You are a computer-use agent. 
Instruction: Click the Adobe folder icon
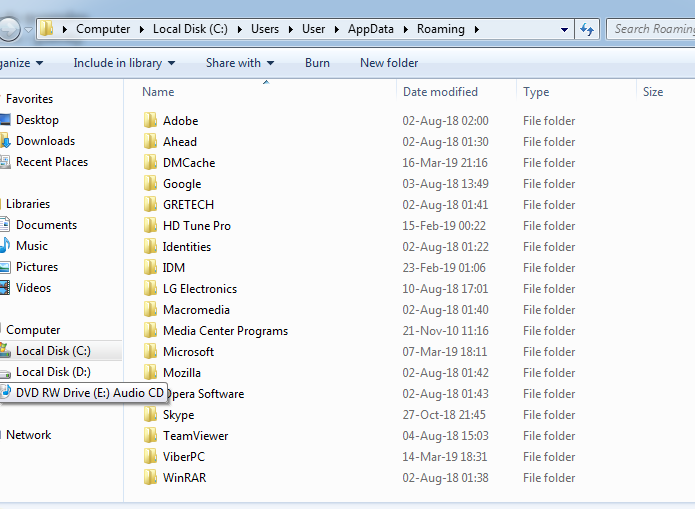150,120
